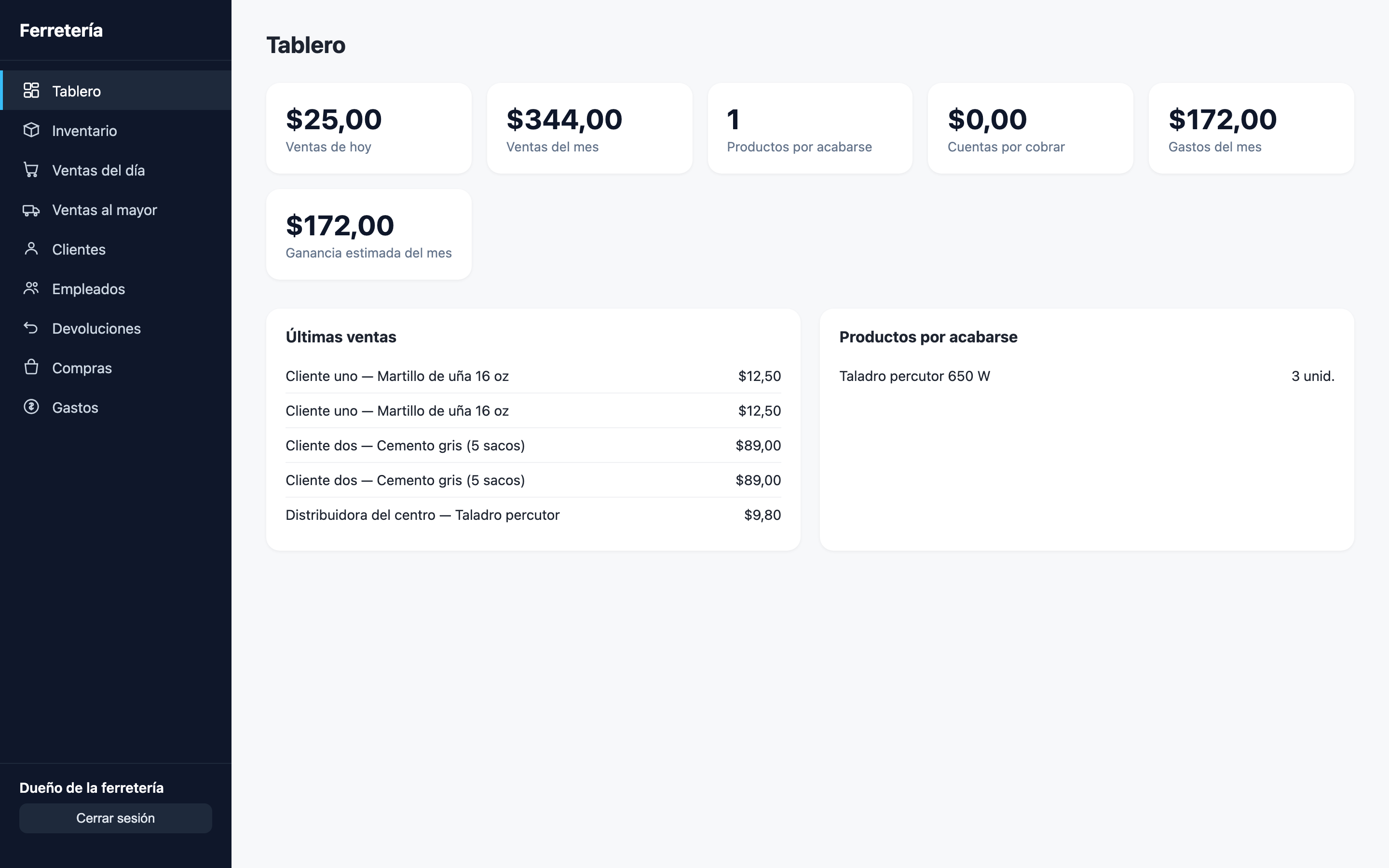The image size is (1389, 868).
Task: Click the Empleados group icon
Action: (31, 289)
